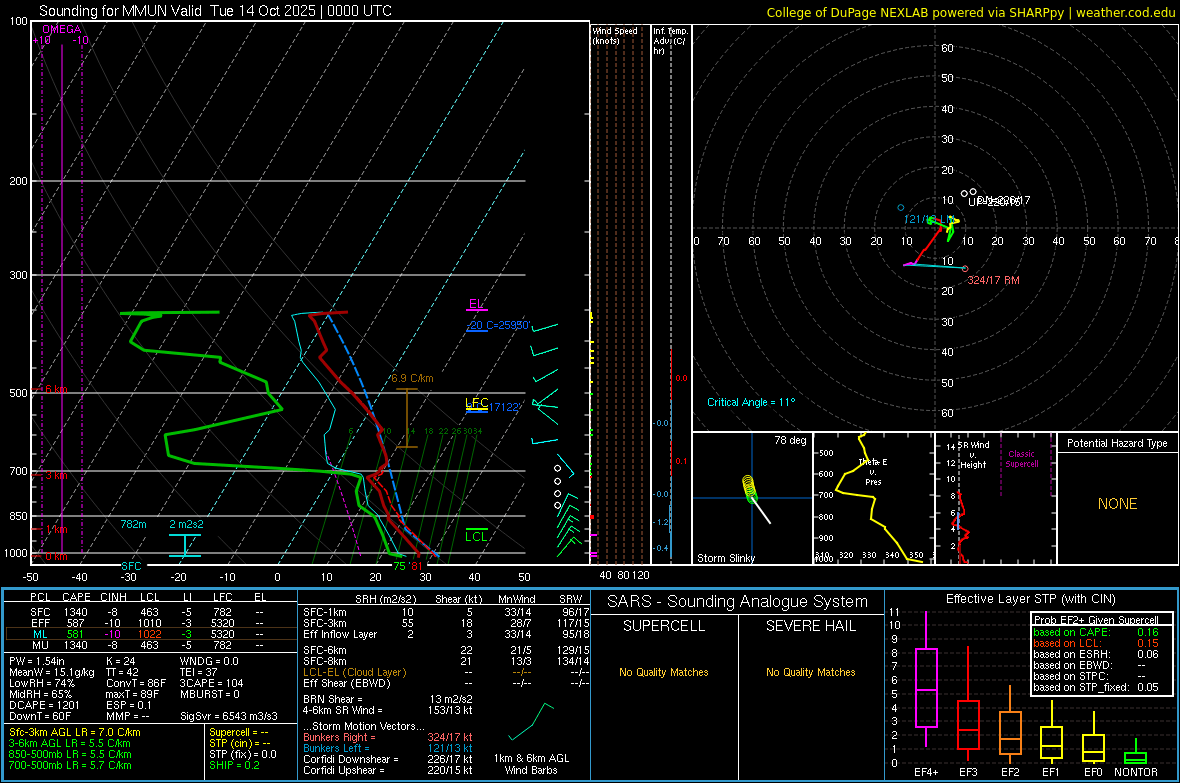Click the '121/13 LM' hodograph label

point(929,219)
